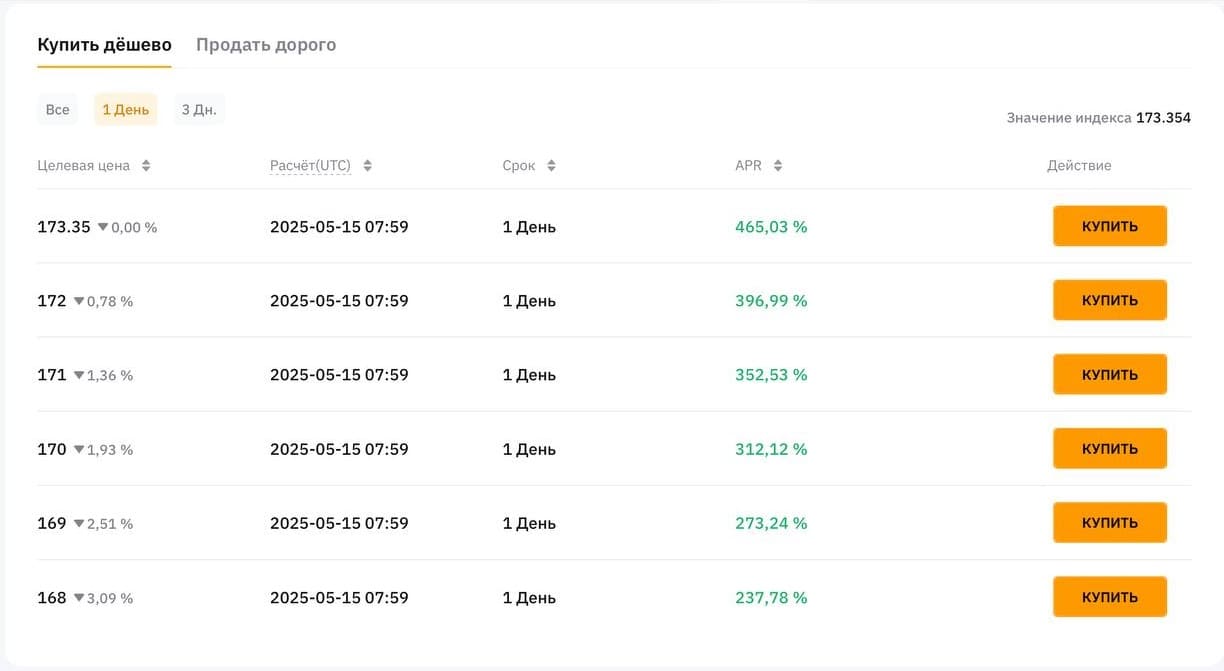The image size is (1224, 671).
Task: Sort by Срок column arrows
Action: [x=551, y=166]
